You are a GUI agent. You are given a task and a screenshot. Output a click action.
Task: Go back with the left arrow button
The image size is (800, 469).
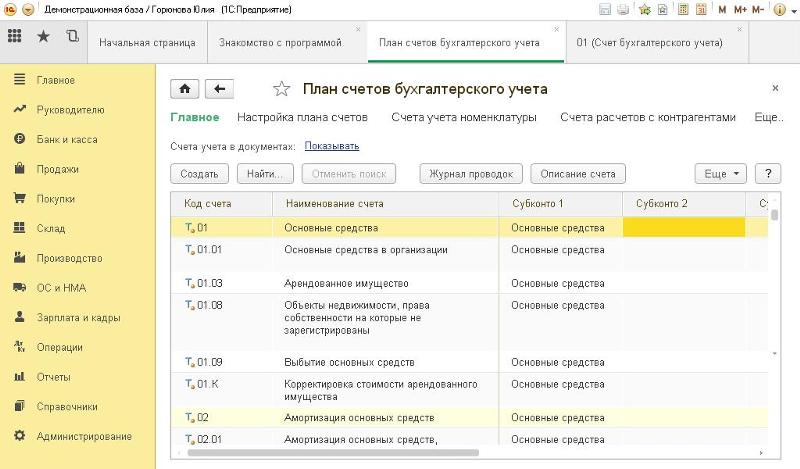coord(219,89)
